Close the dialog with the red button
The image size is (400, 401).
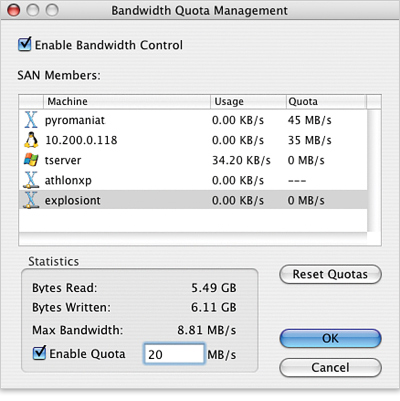14,10
